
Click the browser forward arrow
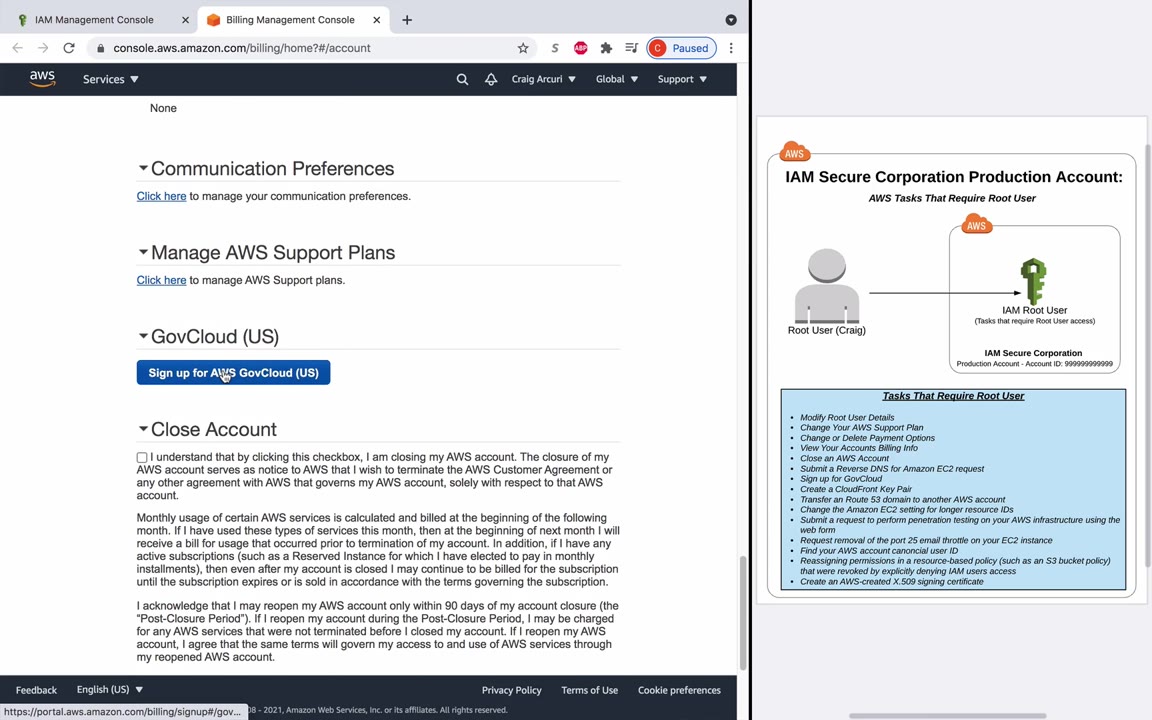[43, 48]
